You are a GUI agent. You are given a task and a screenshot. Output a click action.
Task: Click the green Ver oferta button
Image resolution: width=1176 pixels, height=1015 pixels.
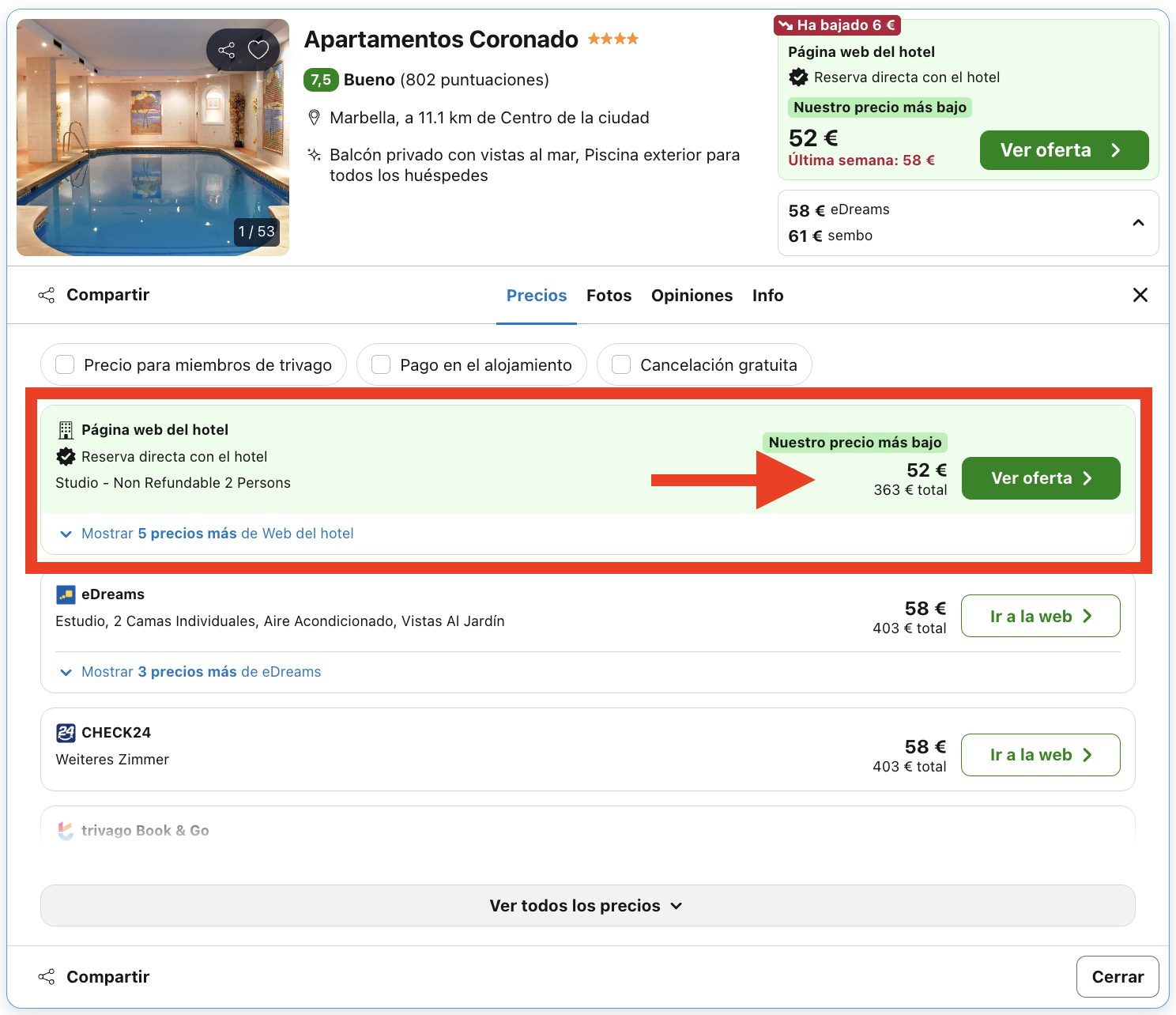(x=1040, y=478)
